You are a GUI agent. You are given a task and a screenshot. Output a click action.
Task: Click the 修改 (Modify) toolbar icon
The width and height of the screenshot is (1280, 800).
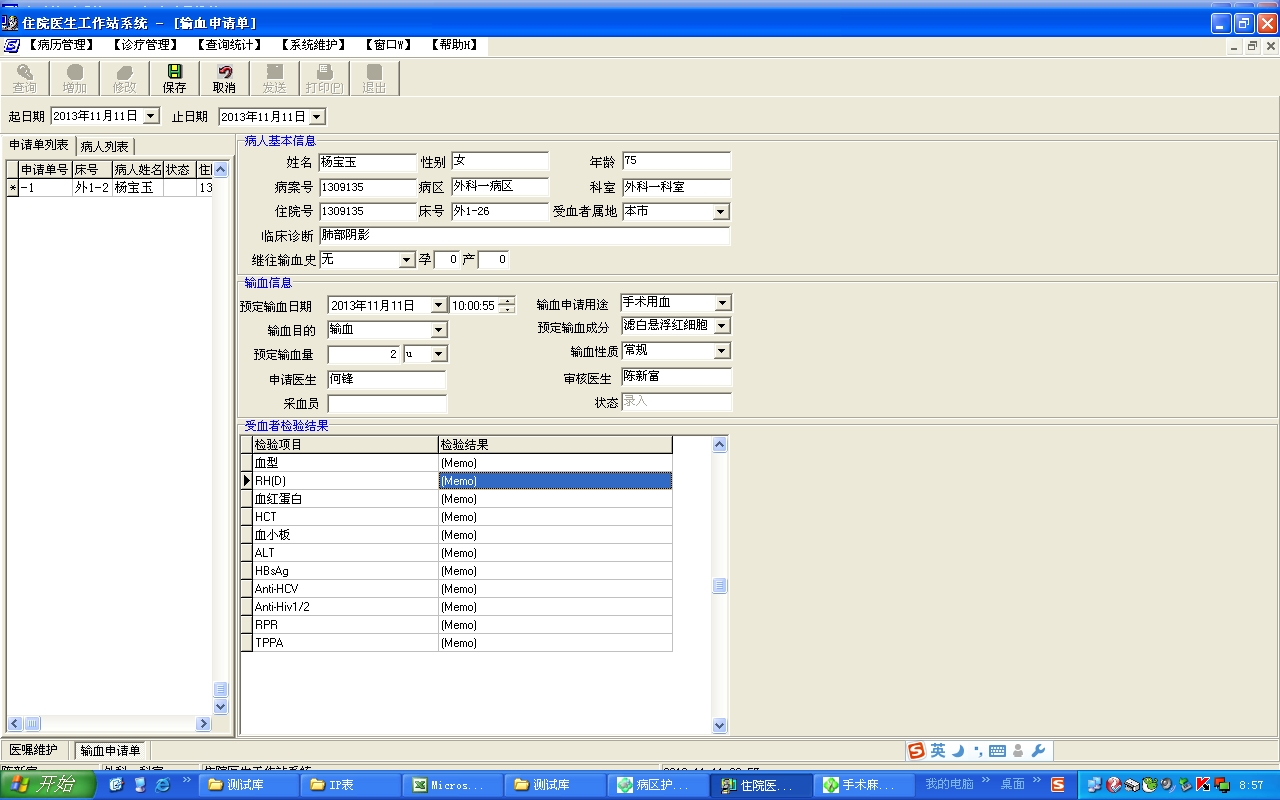point(124,78)
